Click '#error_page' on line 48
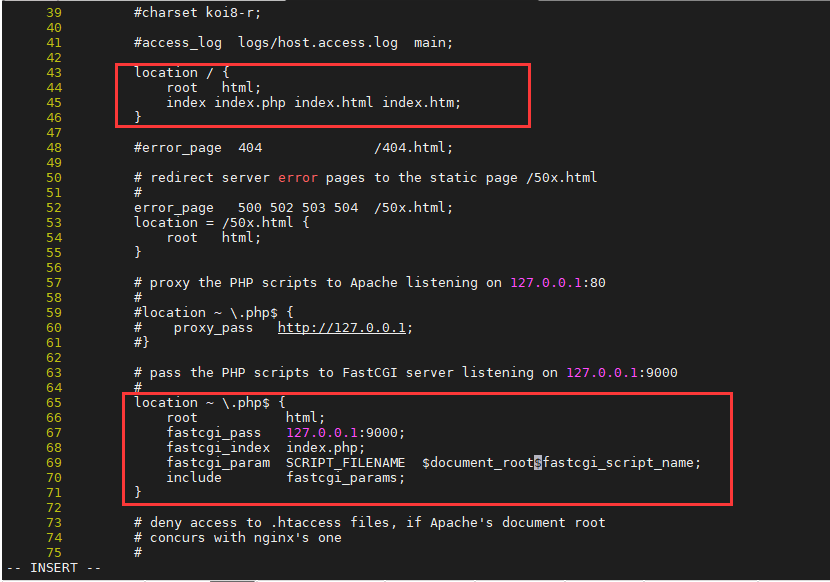830x582 pixels. coord(178,148)
